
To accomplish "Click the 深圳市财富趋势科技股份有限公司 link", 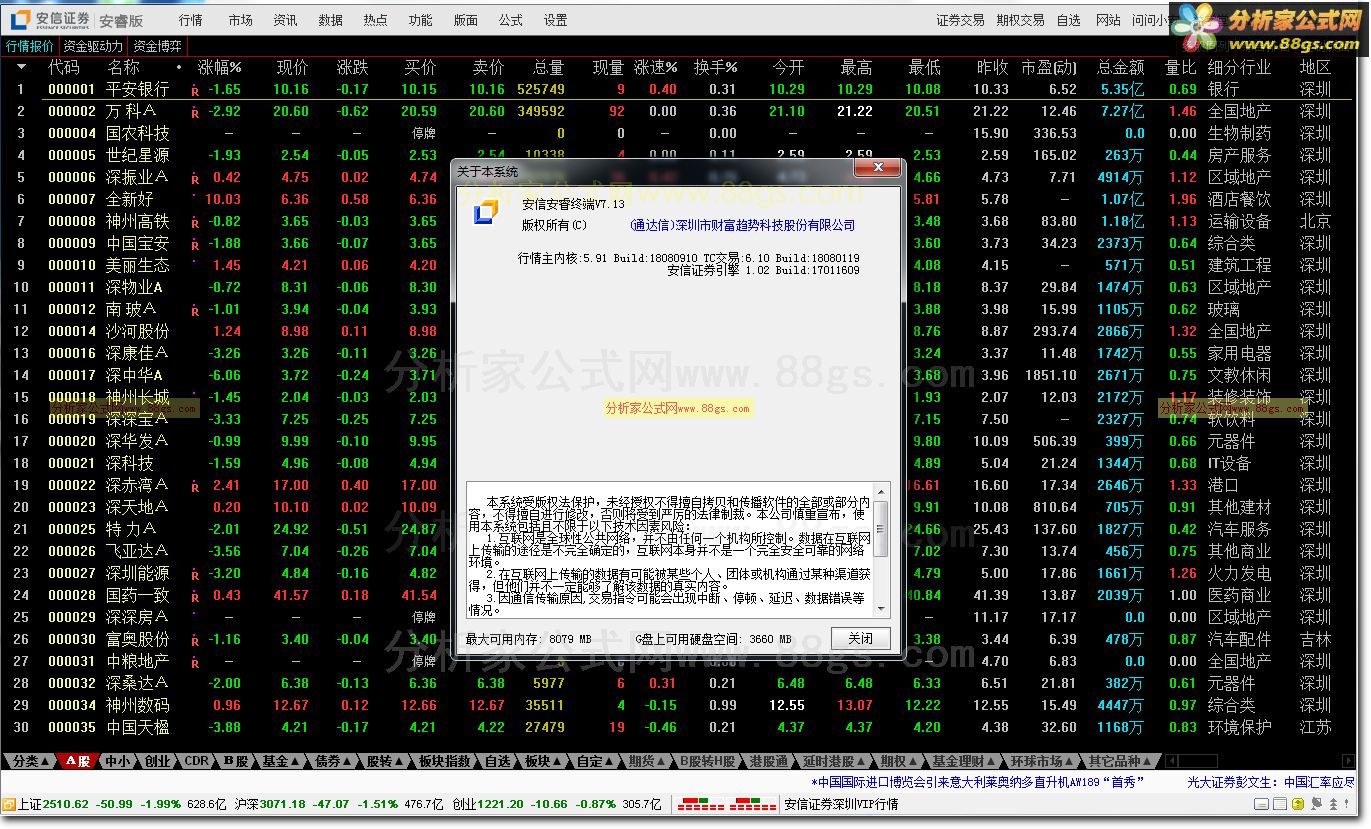I will [x=743, y=226].
